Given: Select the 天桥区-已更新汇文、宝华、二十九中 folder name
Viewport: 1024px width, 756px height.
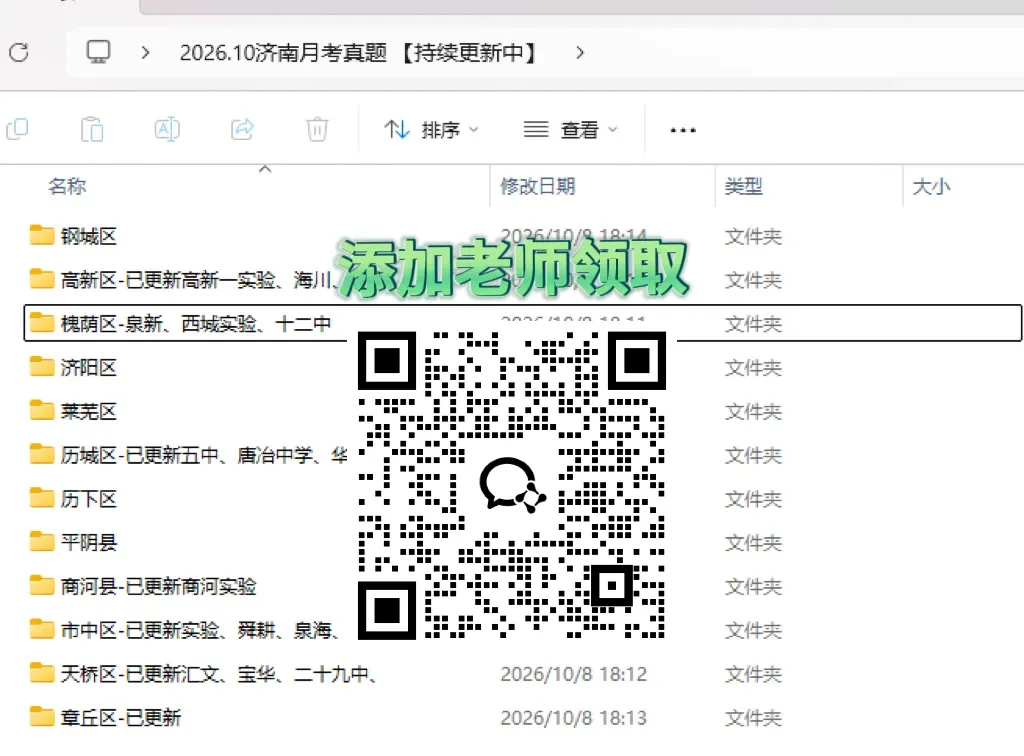Looking at the screenshot, I should 219,674.
